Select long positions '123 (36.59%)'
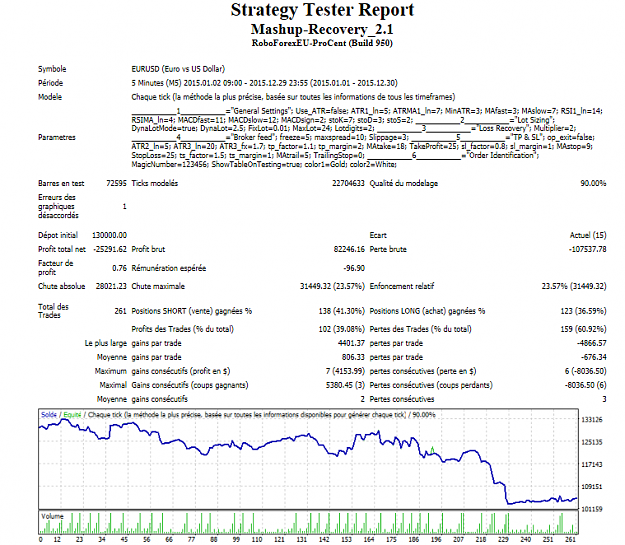Screen dimensions: 625x545 coord(584,311)
